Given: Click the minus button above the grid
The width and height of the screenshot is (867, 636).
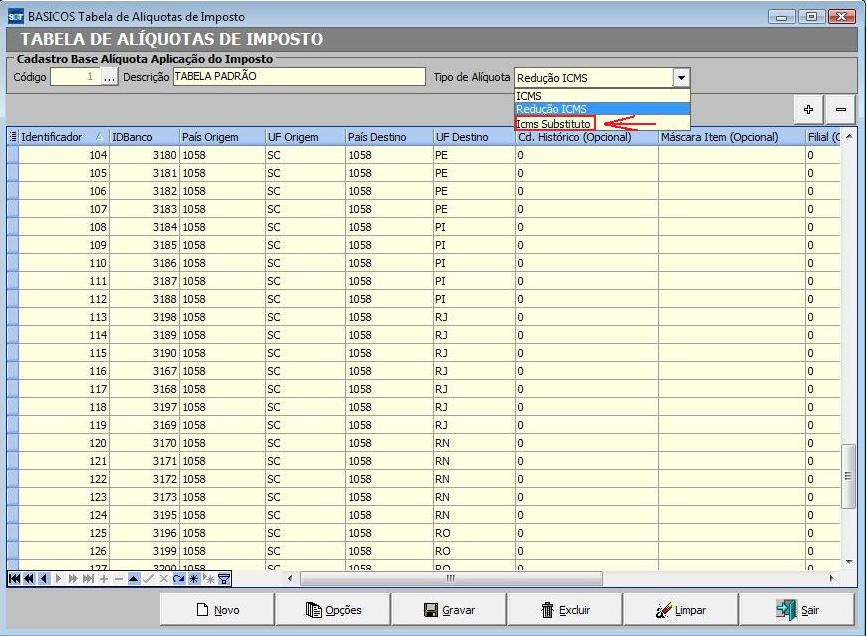Looking at the screenshot, I should (841, 109).
